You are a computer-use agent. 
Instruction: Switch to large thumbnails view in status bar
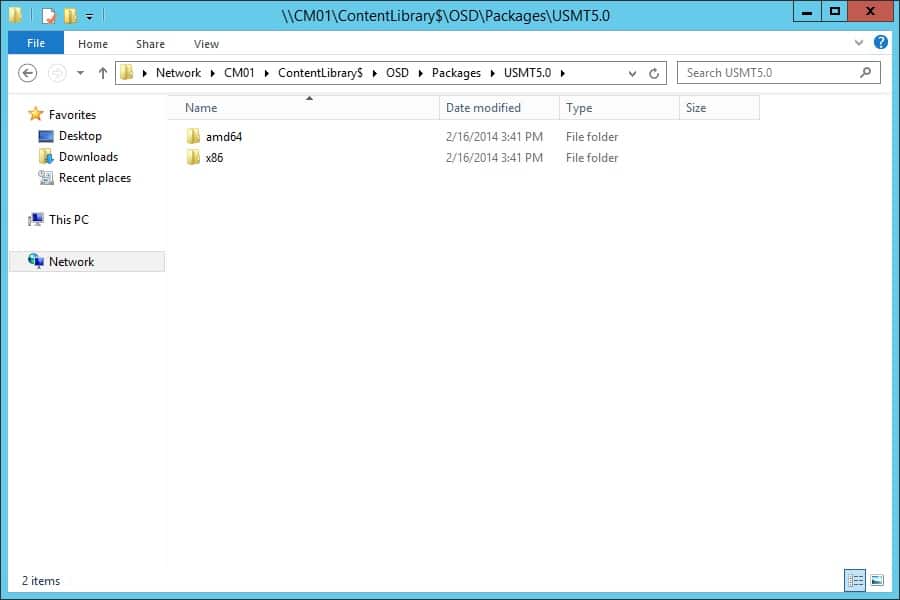[x=877, y=580]
